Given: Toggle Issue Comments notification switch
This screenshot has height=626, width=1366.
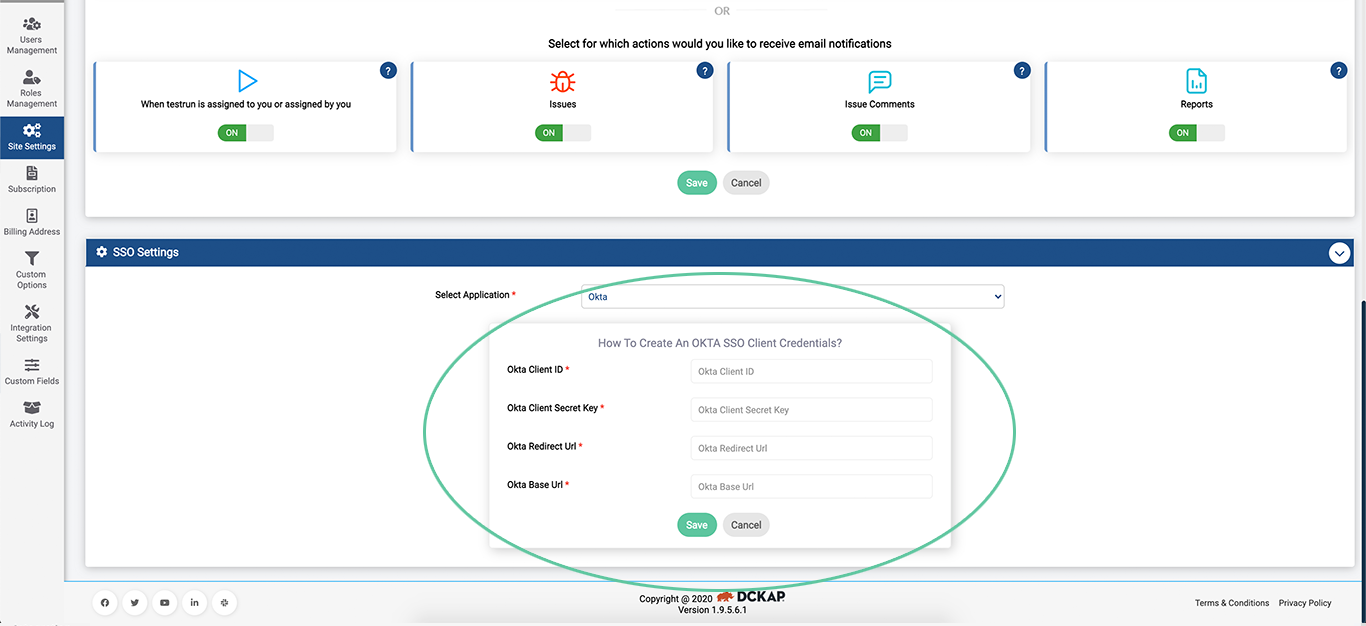Looking at the screenshot, I should [879, 133].
